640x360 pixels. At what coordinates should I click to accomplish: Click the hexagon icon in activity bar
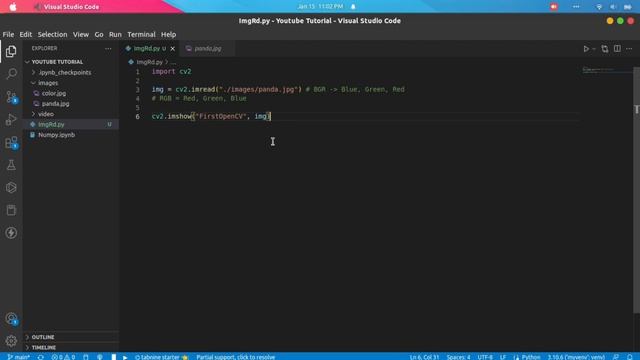pyautogui.click(x=11, y=188)
